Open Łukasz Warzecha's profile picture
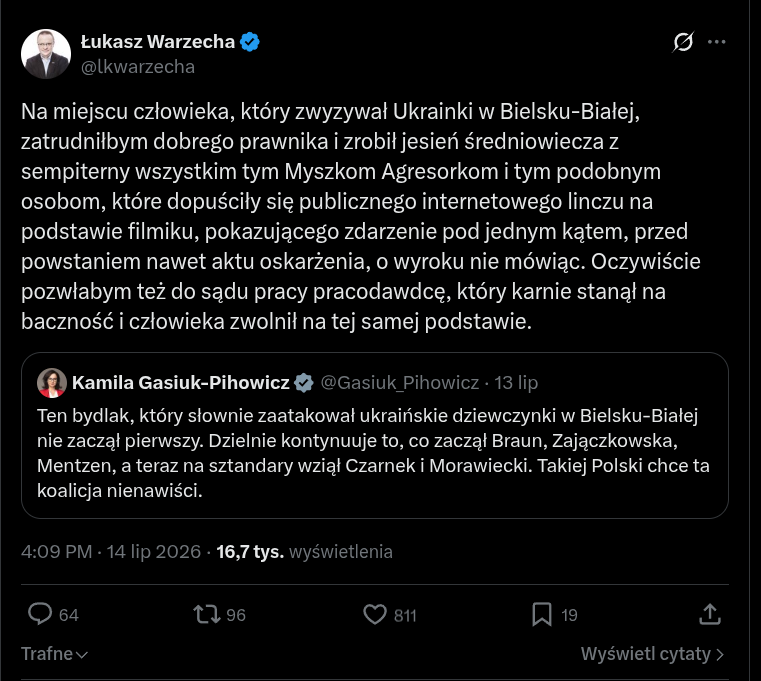 tap(46, 53)
